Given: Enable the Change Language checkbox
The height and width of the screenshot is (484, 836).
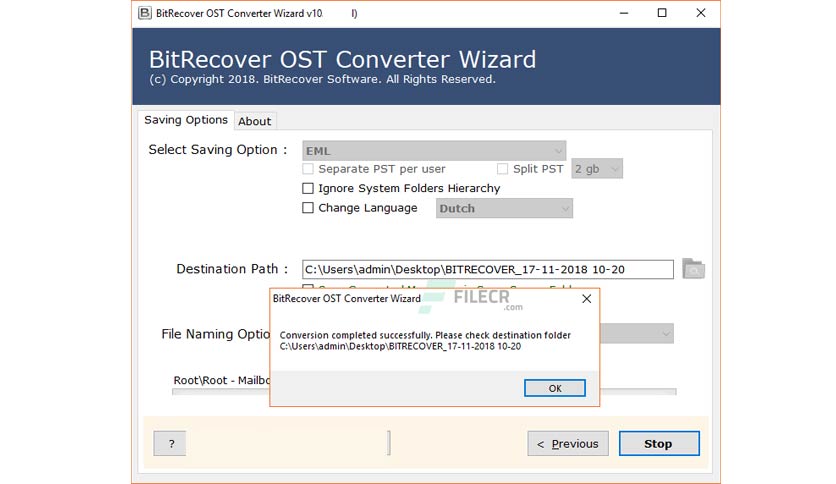Looking at the screenshot, I should tap(308, 208).
